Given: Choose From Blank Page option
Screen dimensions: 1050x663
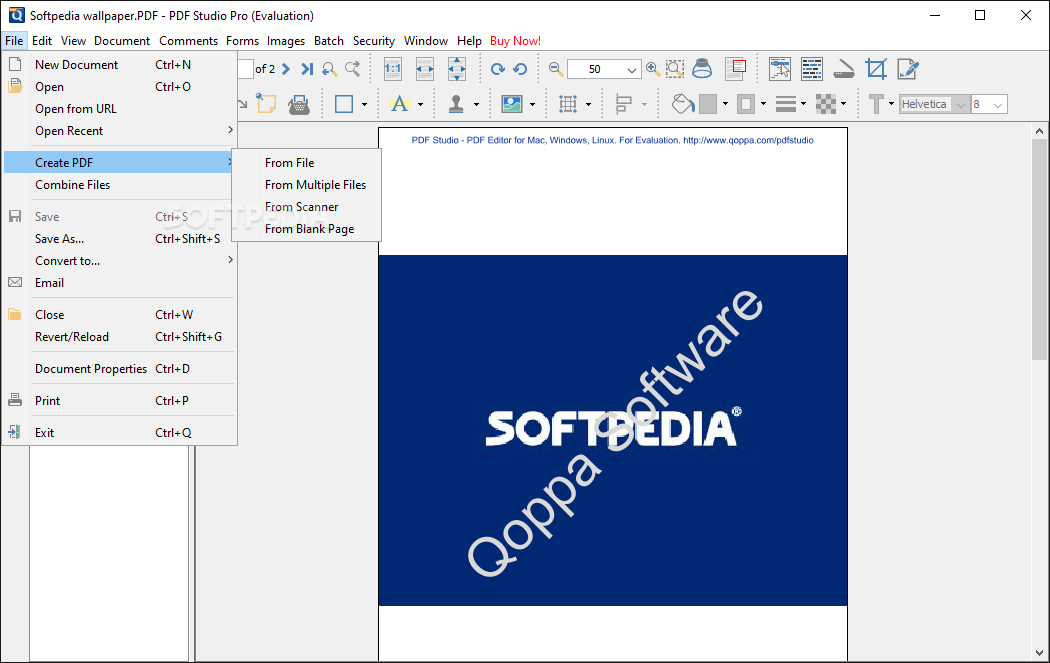Looking at the screenshot, I should coord(307,229).
